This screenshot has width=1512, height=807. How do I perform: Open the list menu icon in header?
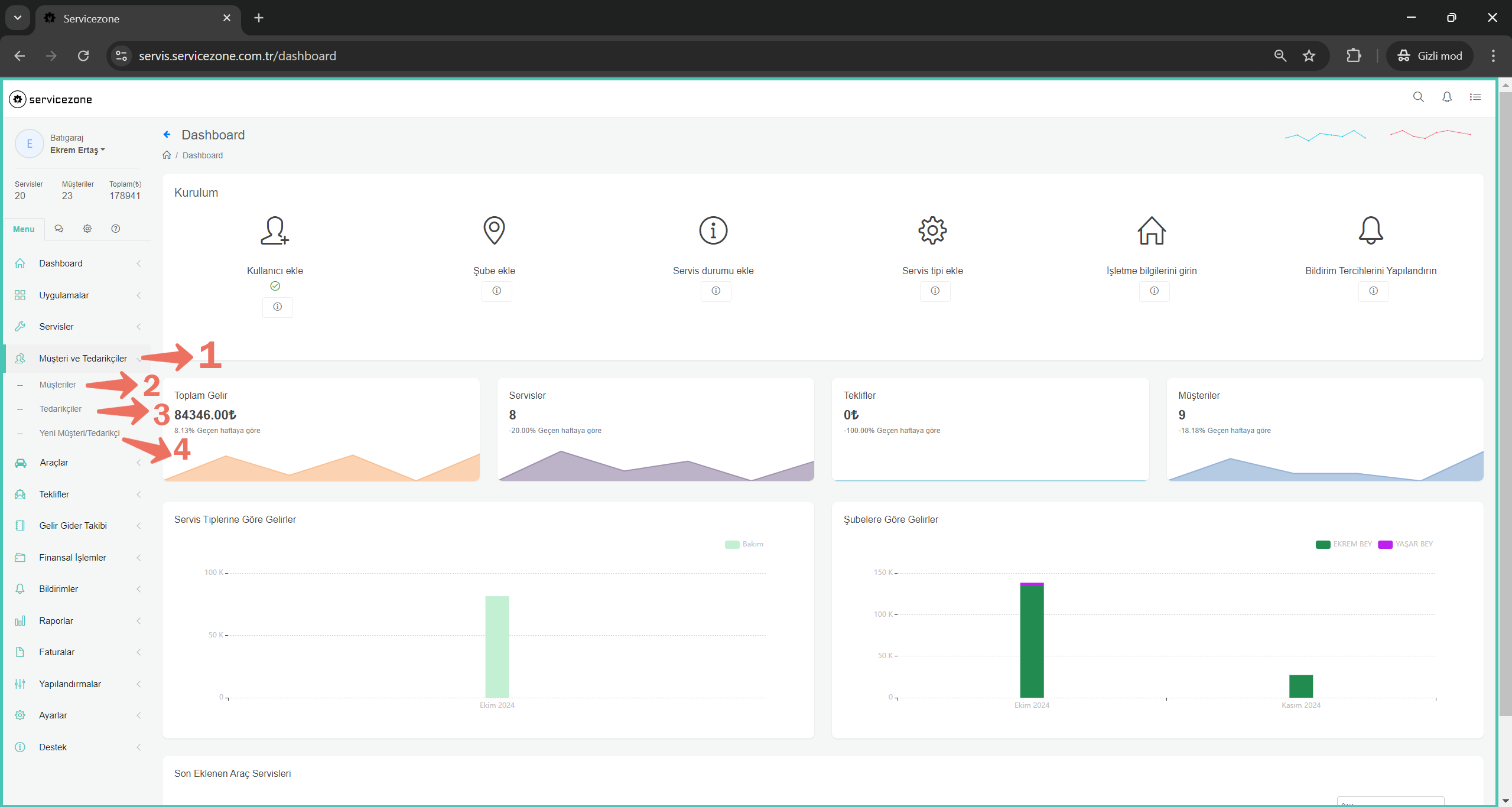point(1475,97)
